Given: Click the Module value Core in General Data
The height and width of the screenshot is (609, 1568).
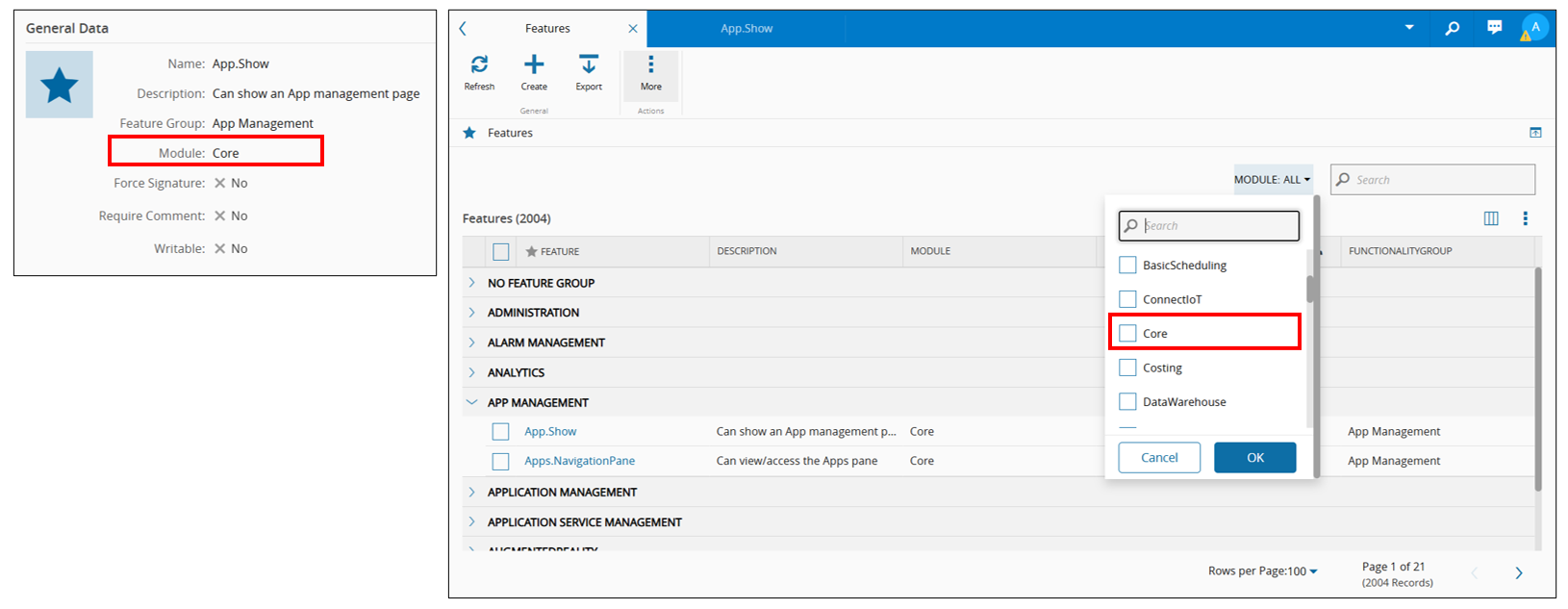Looking at the screenshot, I should [225, 153].
